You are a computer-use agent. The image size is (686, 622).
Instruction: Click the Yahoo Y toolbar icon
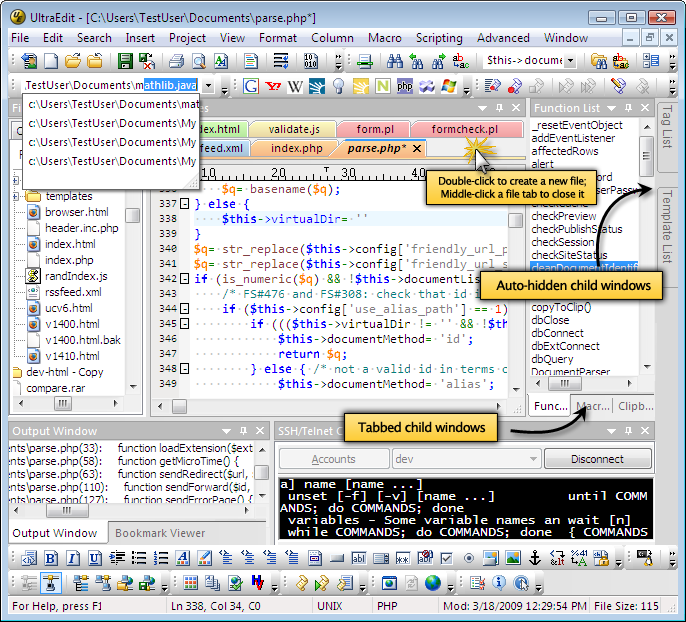tap(273, 87)
